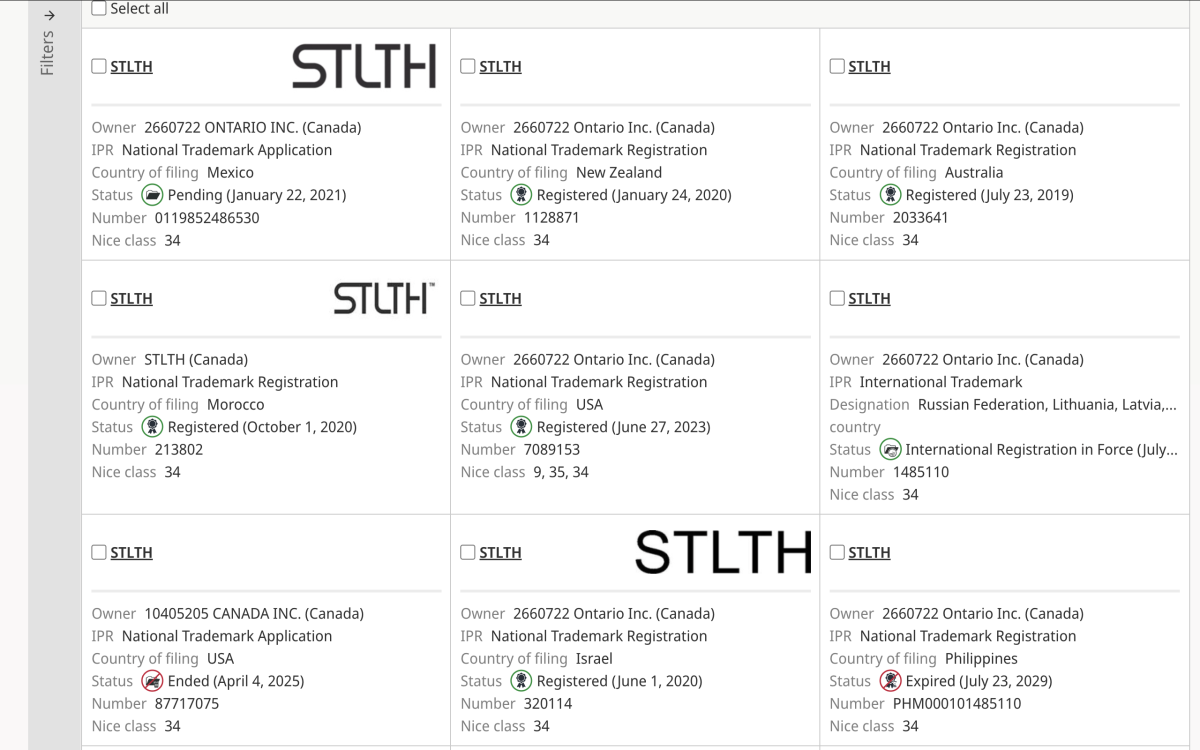This screenshot has height=750, width=1200.
Task: Expand the Filters side panel arrow
Action: (x=47, y=15)
